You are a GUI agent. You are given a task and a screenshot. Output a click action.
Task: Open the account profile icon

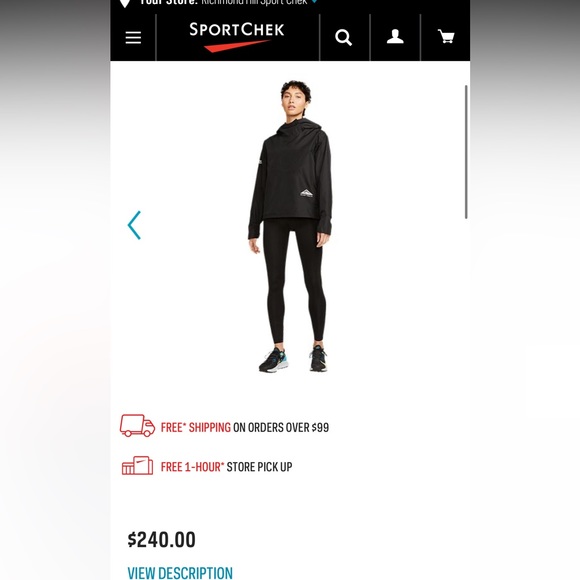[x=395, y=37]
